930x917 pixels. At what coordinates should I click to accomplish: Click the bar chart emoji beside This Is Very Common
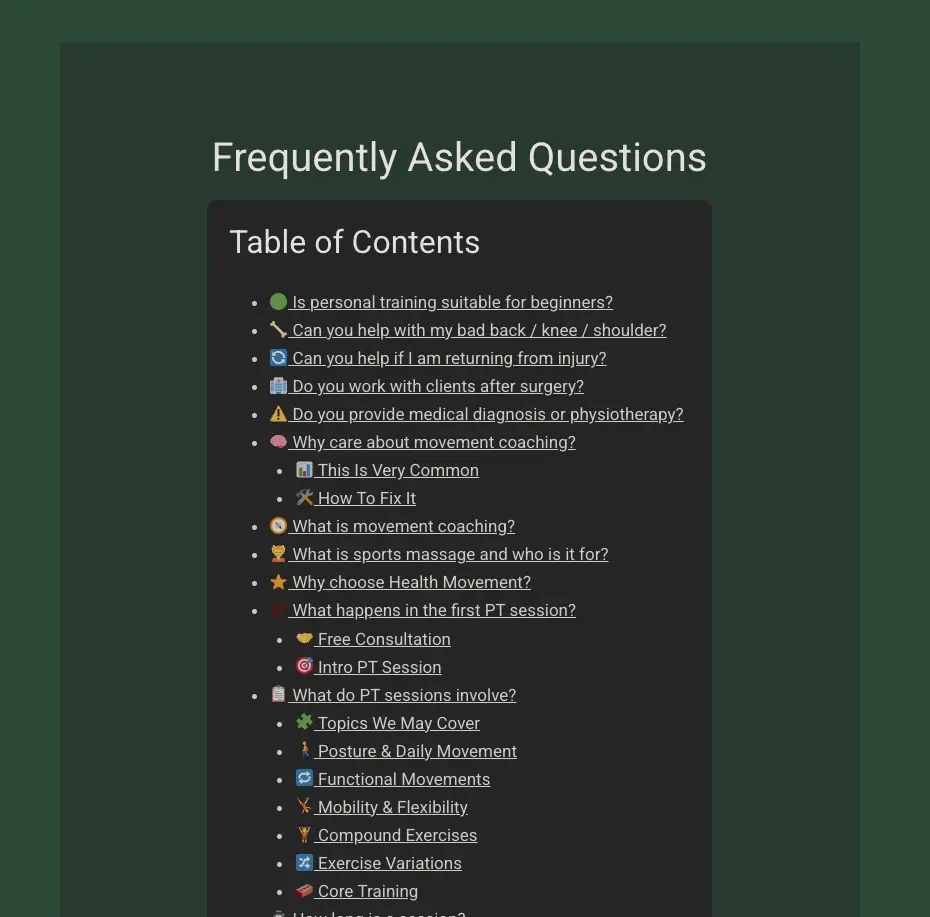(304, 469)
